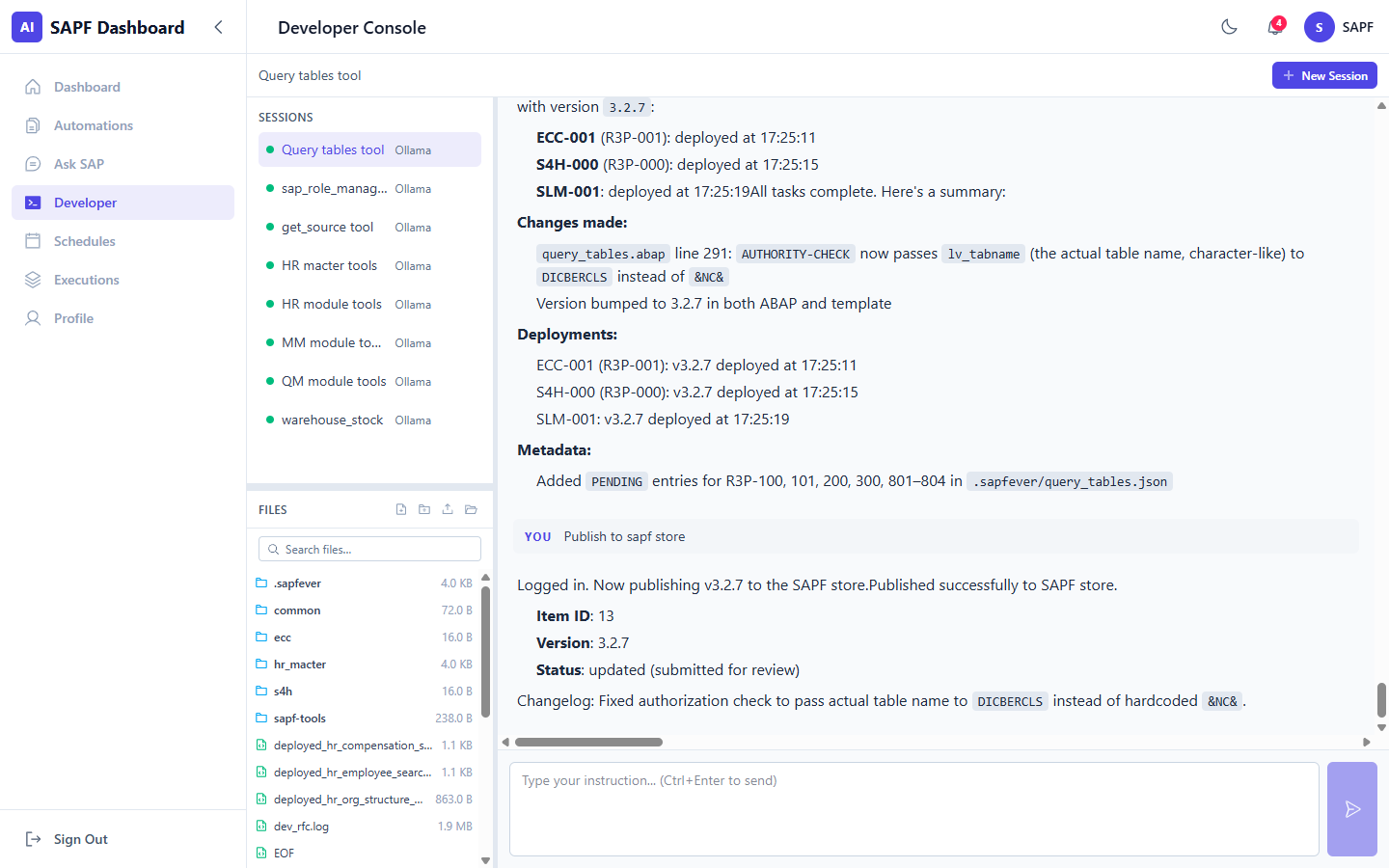
Task: Click the new file icon in Files
Action: tap(401, 509)
